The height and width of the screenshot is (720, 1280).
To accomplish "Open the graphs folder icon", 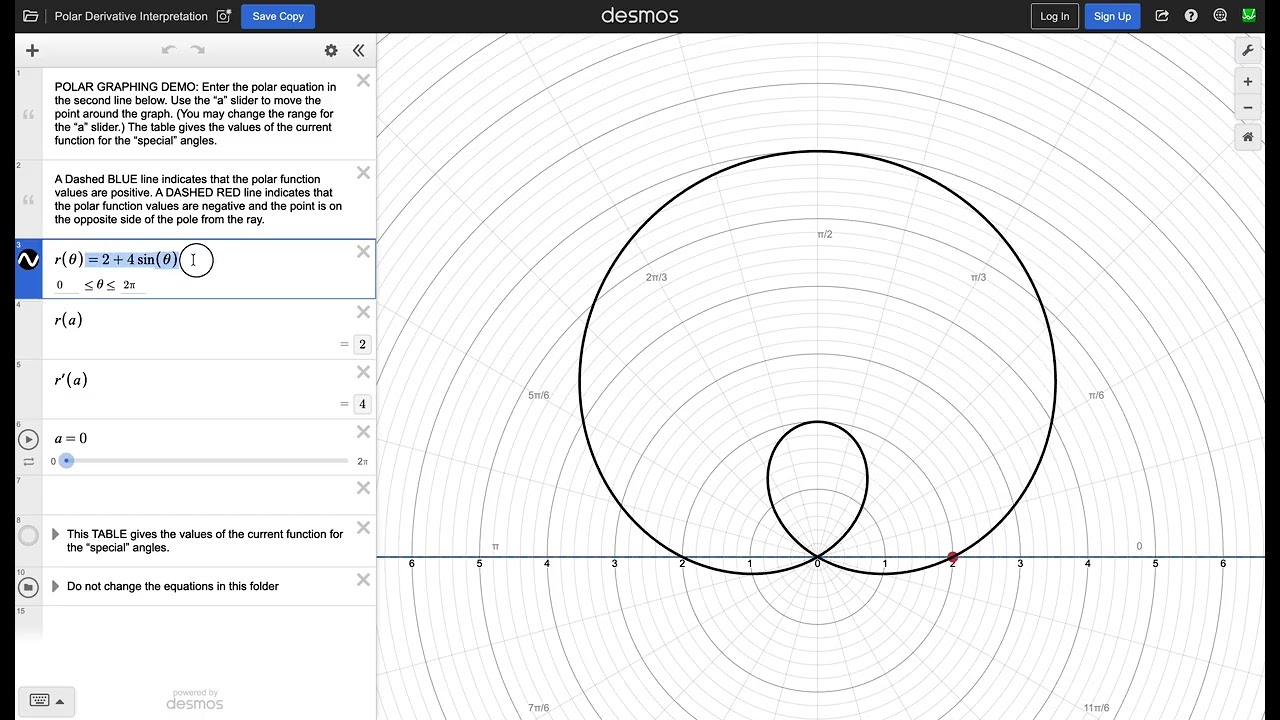I will pyautogui.click(x=31, y=16).
